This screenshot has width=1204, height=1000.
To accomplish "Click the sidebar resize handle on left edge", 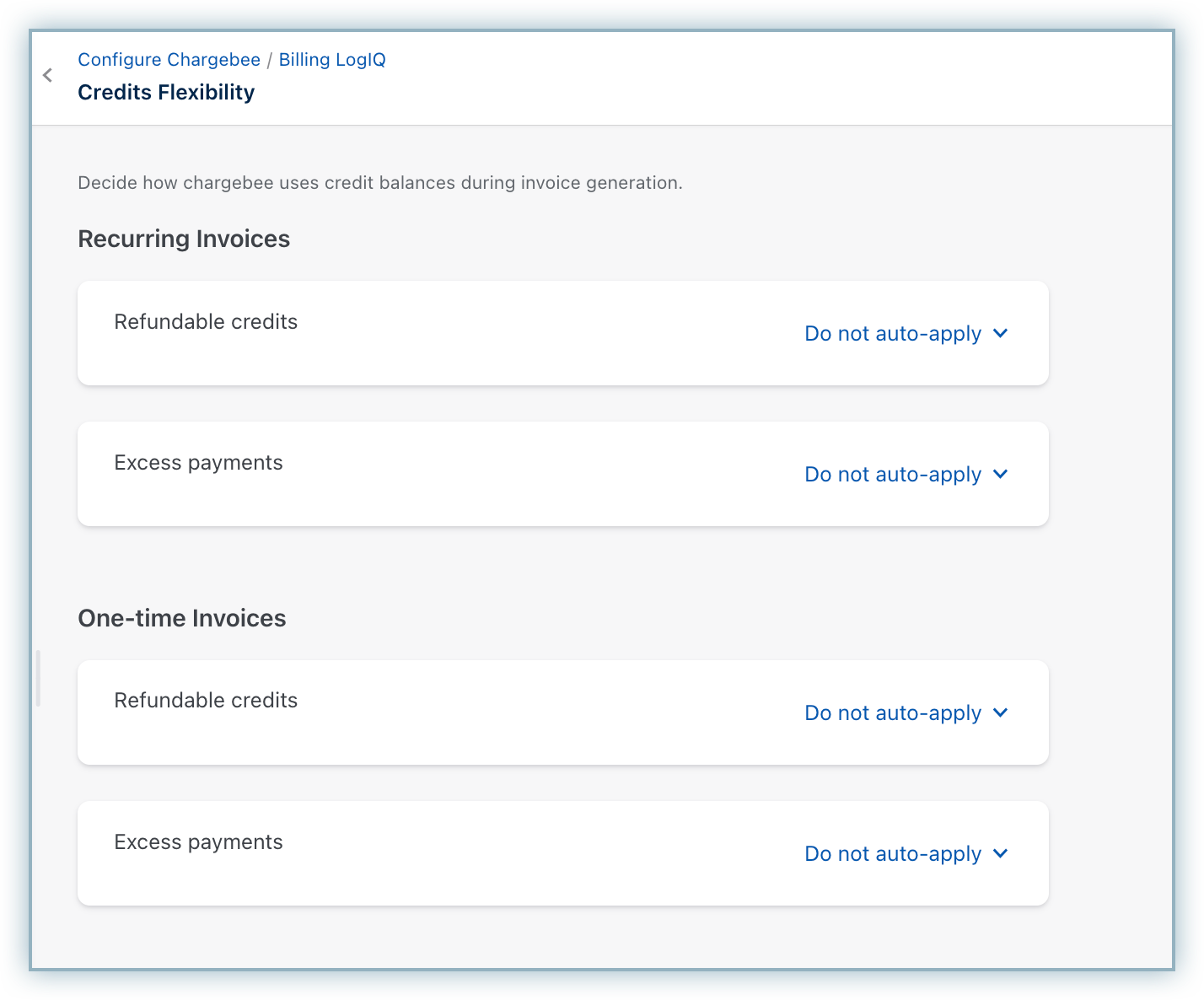I will 38,678.
